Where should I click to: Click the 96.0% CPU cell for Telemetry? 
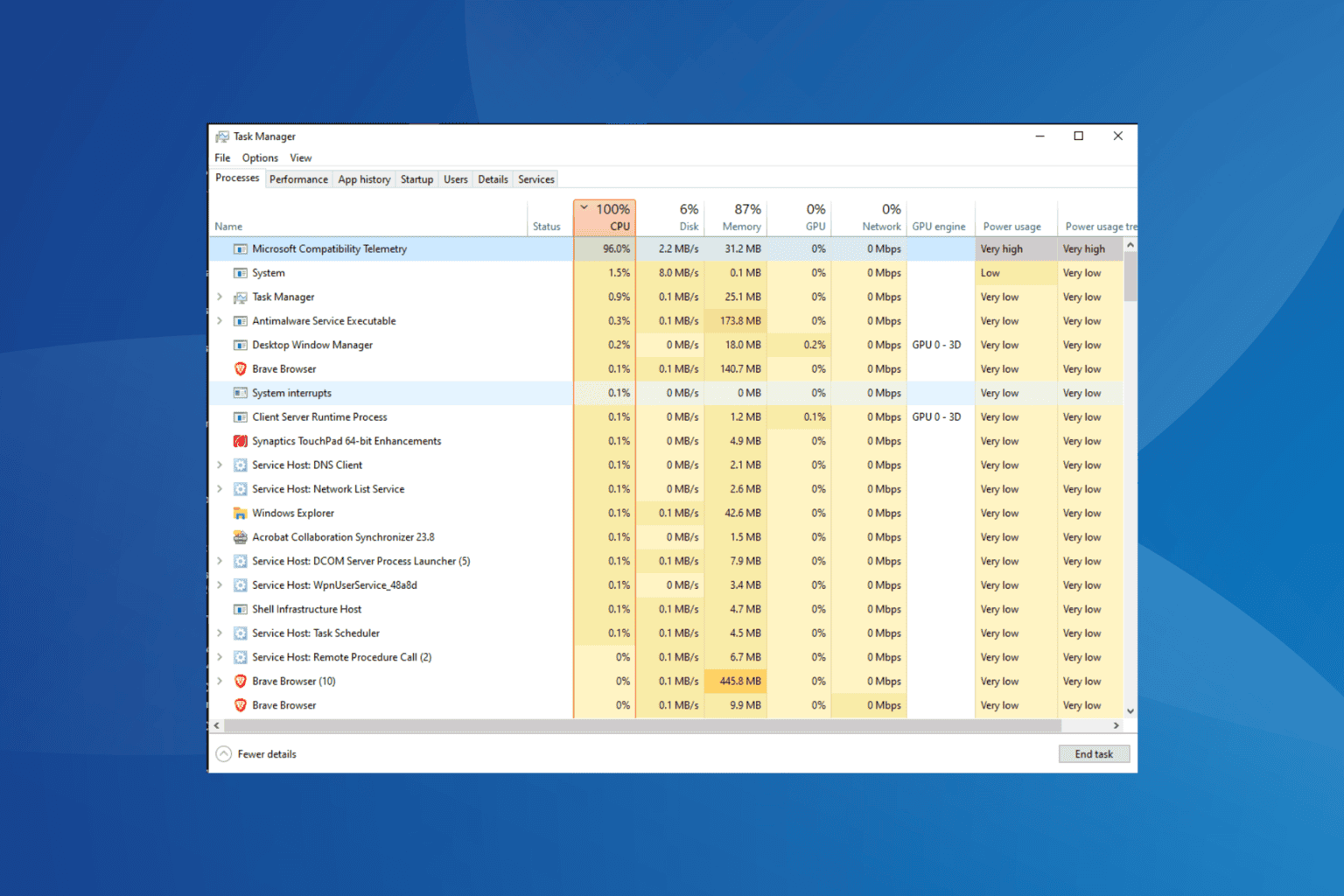(x=605, y=249)
